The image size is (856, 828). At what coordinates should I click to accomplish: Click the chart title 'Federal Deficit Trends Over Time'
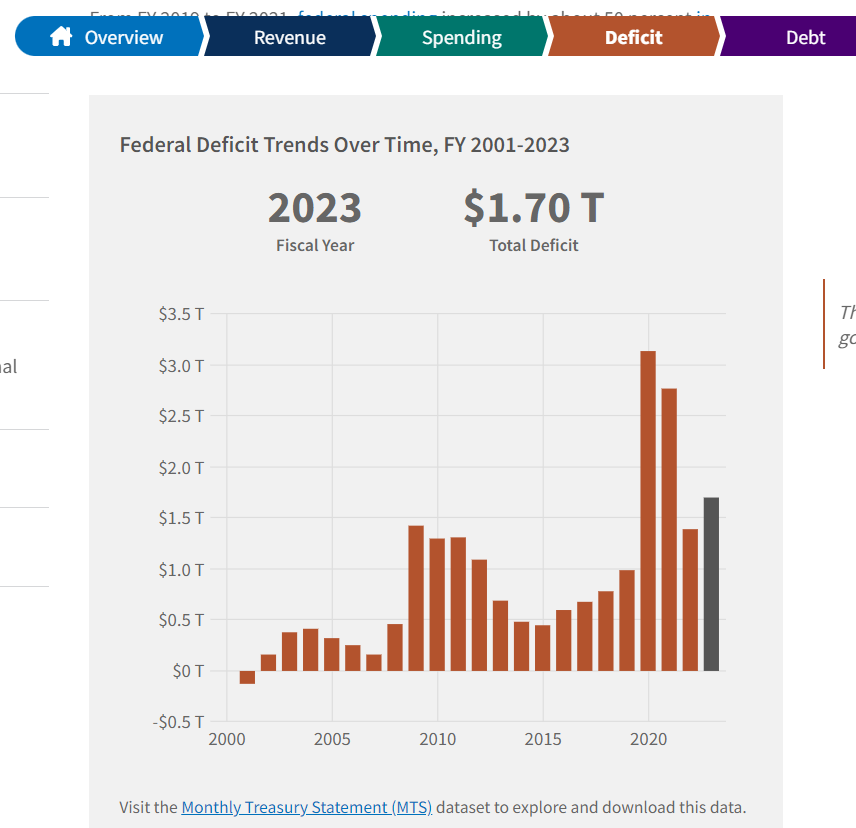click(344, 145)
